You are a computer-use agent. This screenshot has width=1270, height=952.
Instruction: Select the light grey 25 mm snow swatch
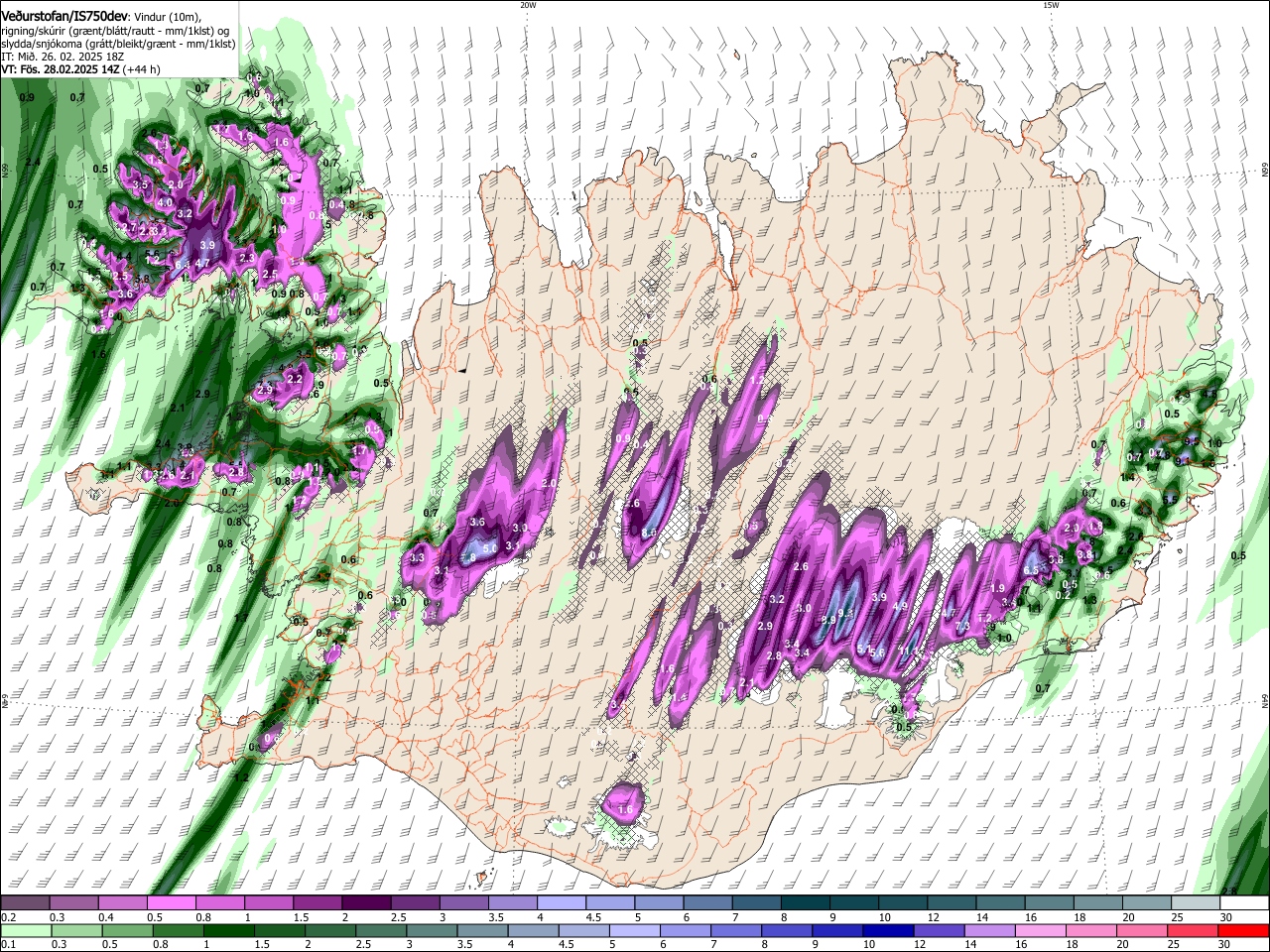click(x=1196, y=903)
